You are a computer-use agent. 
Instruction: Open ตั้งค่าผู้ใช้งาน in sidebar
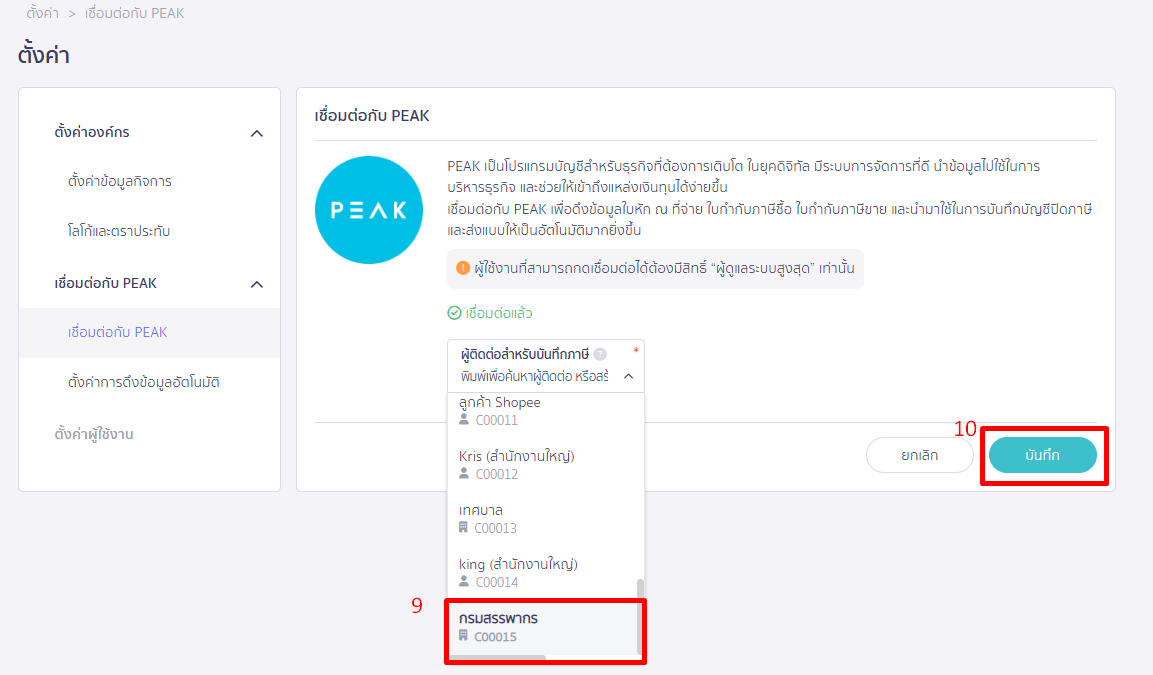94,434
